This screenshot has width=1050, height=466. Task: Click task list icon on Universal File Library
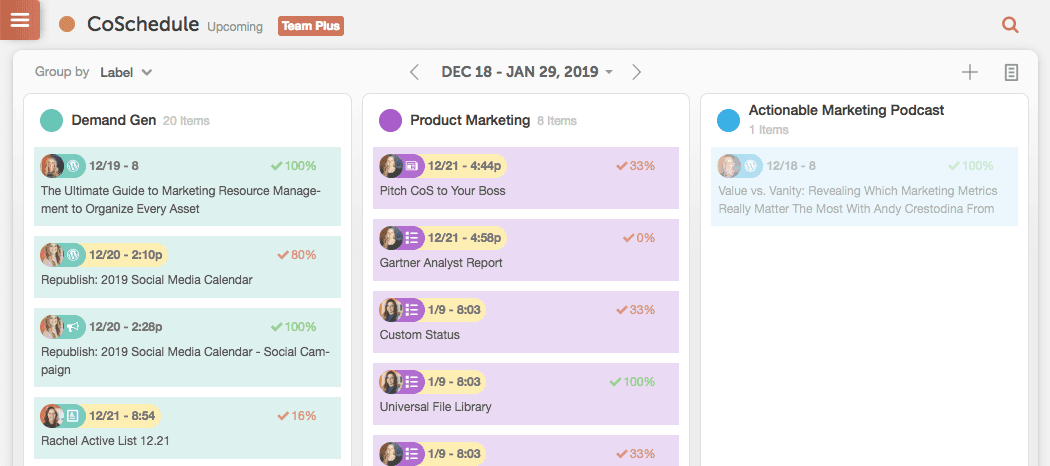pyautogui.click(x=412, y=382)
